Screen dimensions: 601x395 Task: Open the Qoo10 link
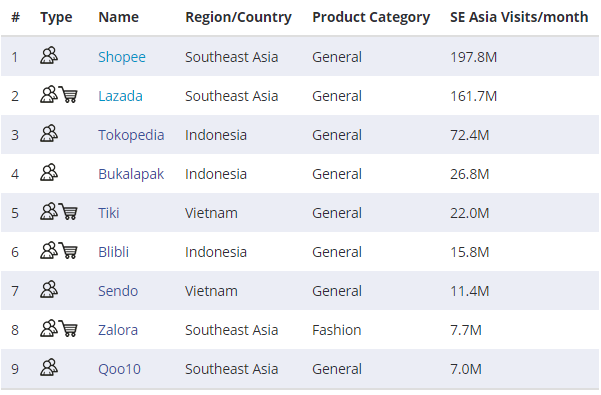120,369
